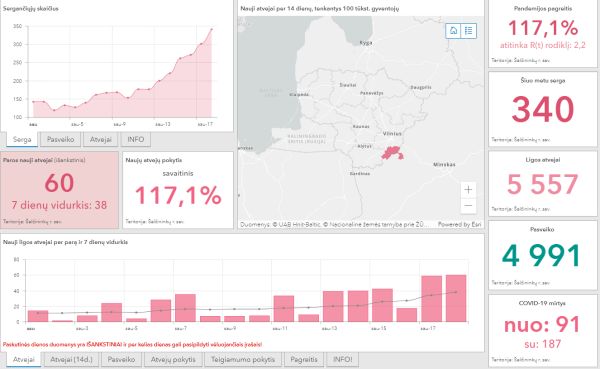Click the 'Sergančiųjų skaičius' chart title
This screenshot has height=369, width=600.
click(31, 8)
